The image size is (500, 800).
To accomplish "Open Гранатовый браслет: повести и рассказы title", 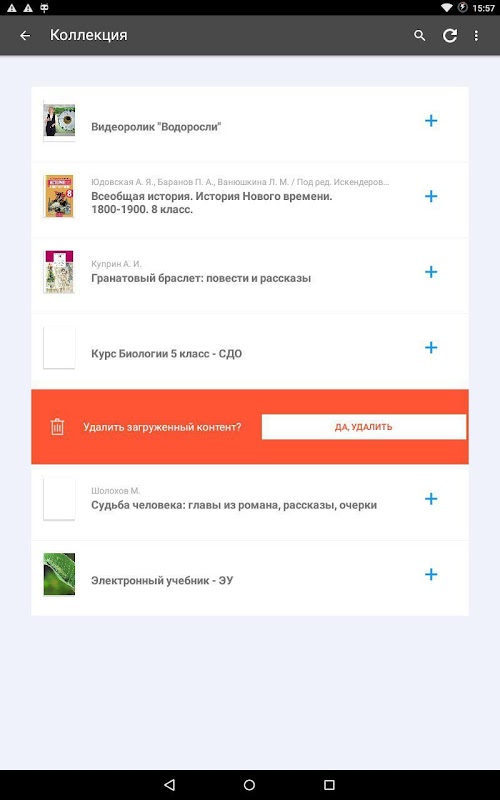I will [x=201, y=278].
